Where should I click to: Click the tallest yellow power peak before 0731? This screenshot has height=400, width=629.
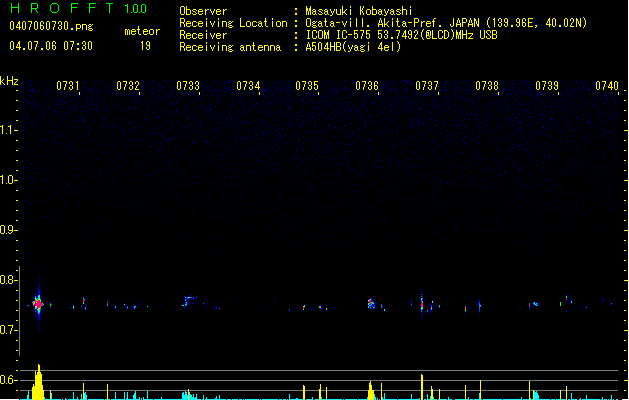pos(38,382)
